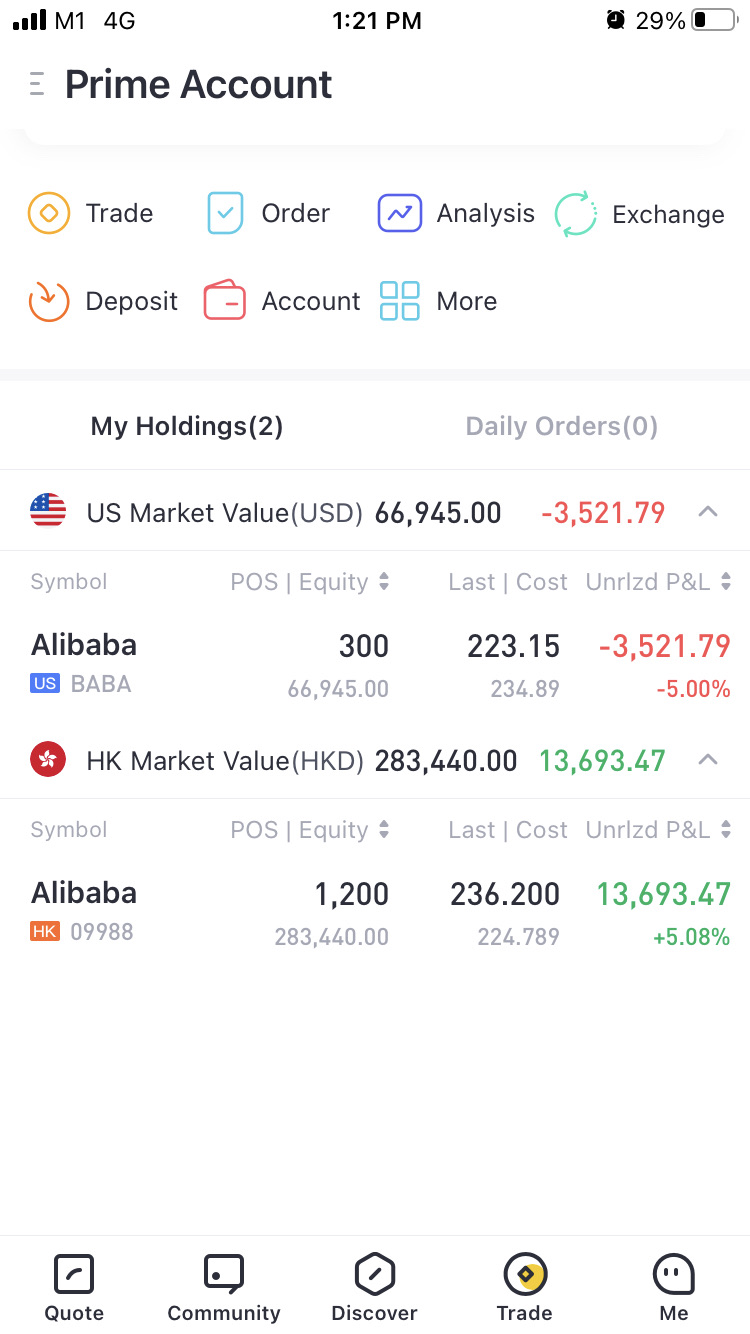Select the My Holdings(2) tab

(x=187, y=427)
